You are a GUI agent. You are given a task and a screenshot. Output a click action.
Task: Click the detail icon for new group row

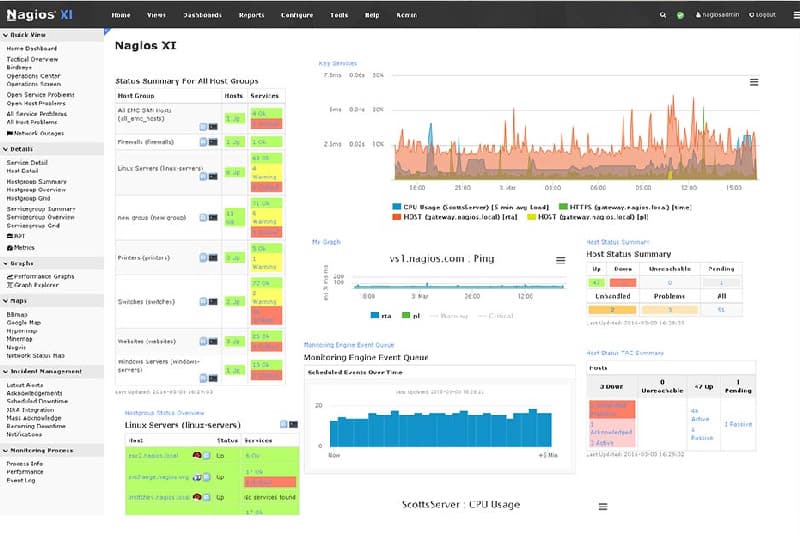[x=203, y=217]
